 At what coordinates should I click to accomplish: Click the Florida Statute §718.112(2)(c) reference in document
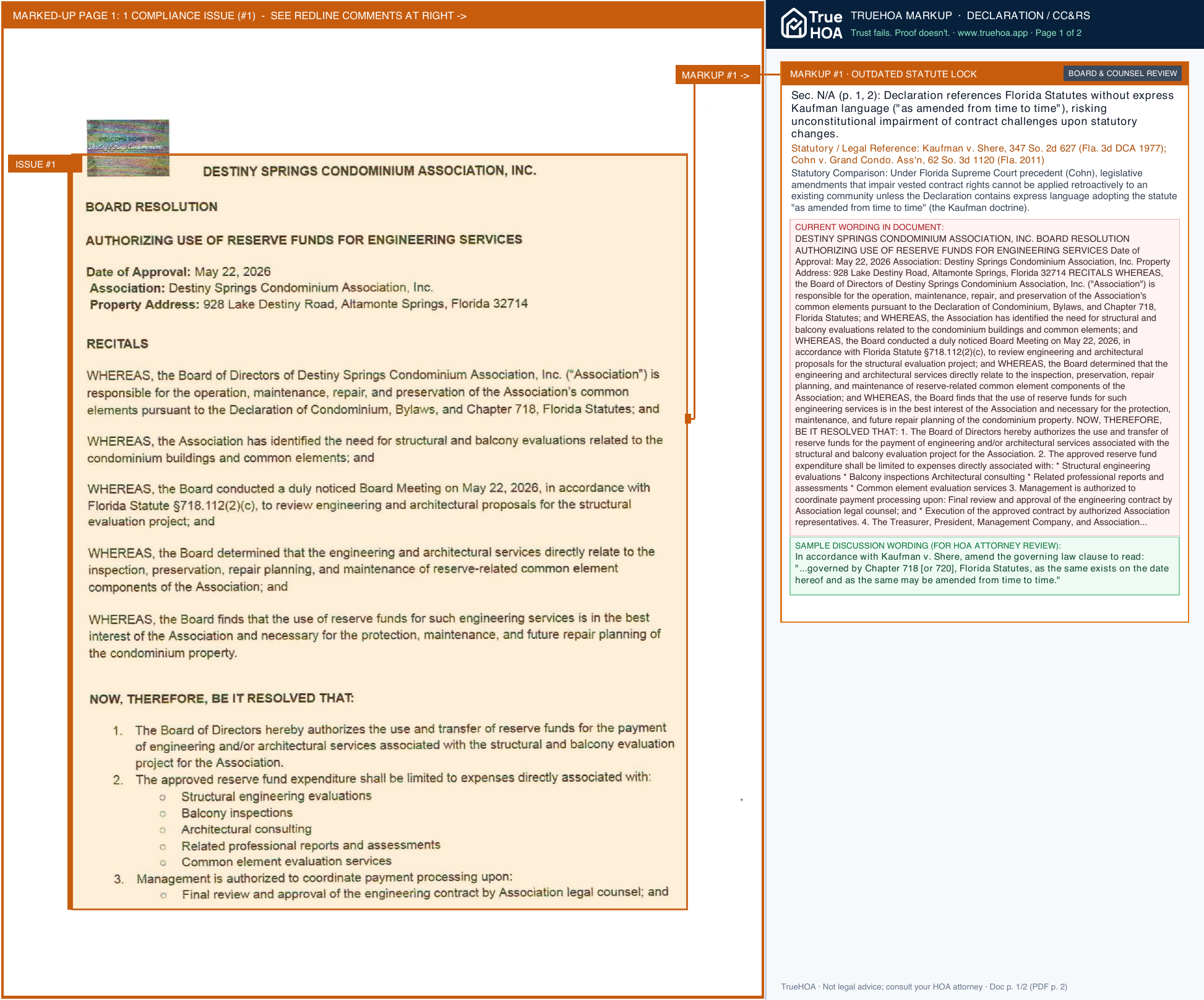(172, 505)
